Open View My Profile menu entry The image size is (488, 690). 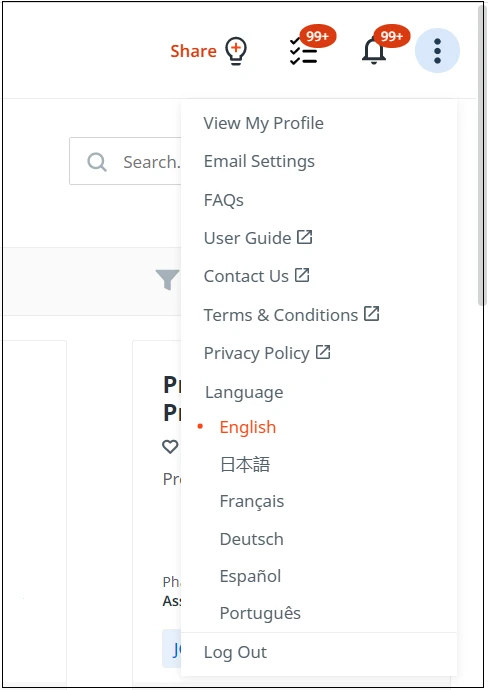(x=264, y=123)
